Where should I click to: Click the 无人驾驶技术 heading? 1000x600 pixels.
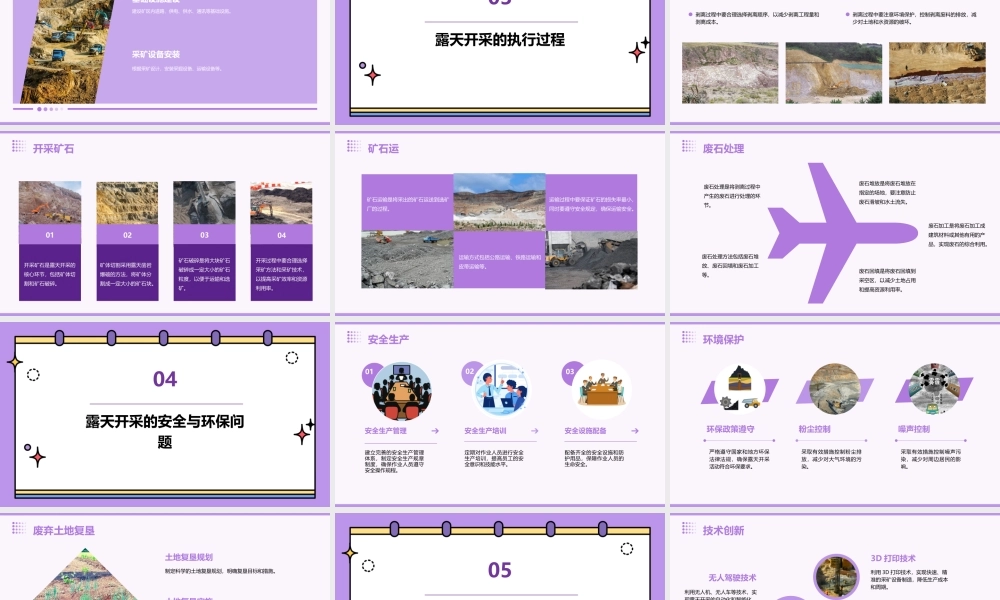[x=732, y=578]
